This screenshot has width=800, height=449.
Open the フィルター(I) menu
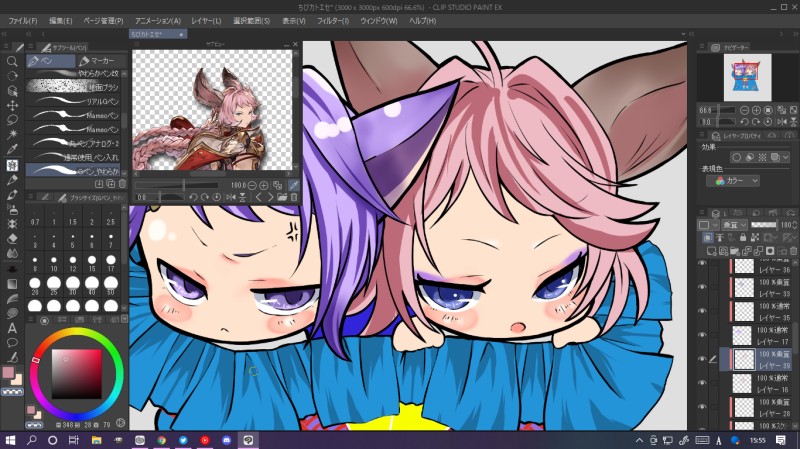[x=333, y=21]
